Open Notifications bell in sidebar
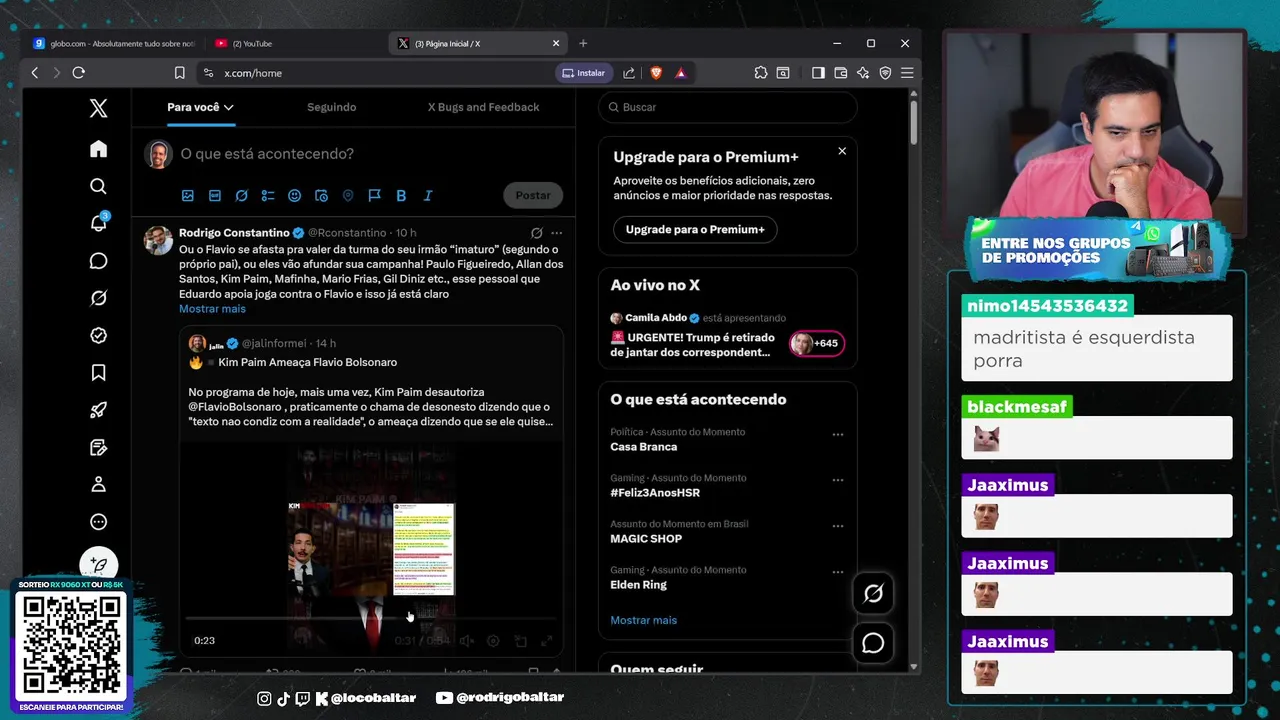 tap(98, 223)
